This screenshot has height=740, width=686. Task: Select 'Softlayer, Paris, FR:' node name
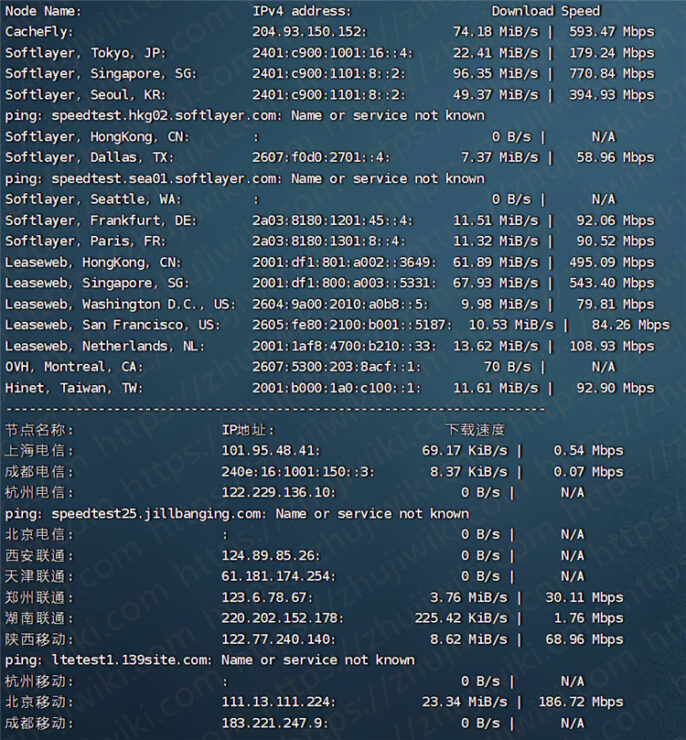[x=85, y=241]
